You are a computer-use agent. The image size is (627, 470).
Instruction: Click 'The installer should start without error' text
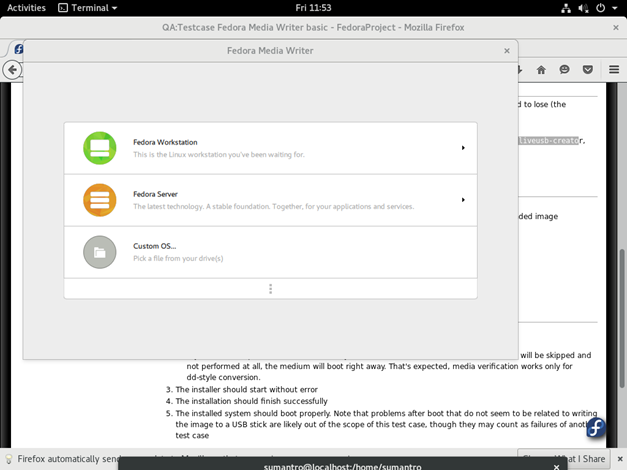246,390
